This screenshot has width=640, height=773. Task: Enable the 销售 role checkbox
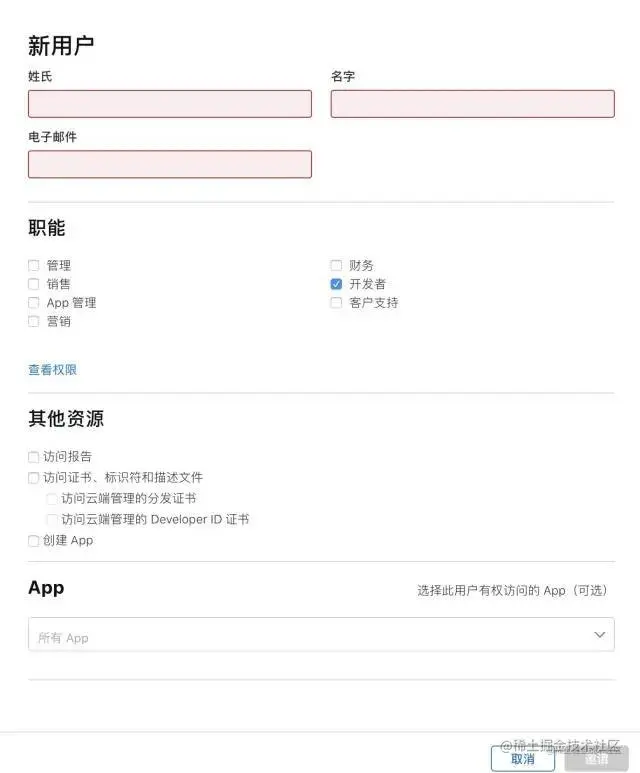pyautogui.click(x=34, y=284)
